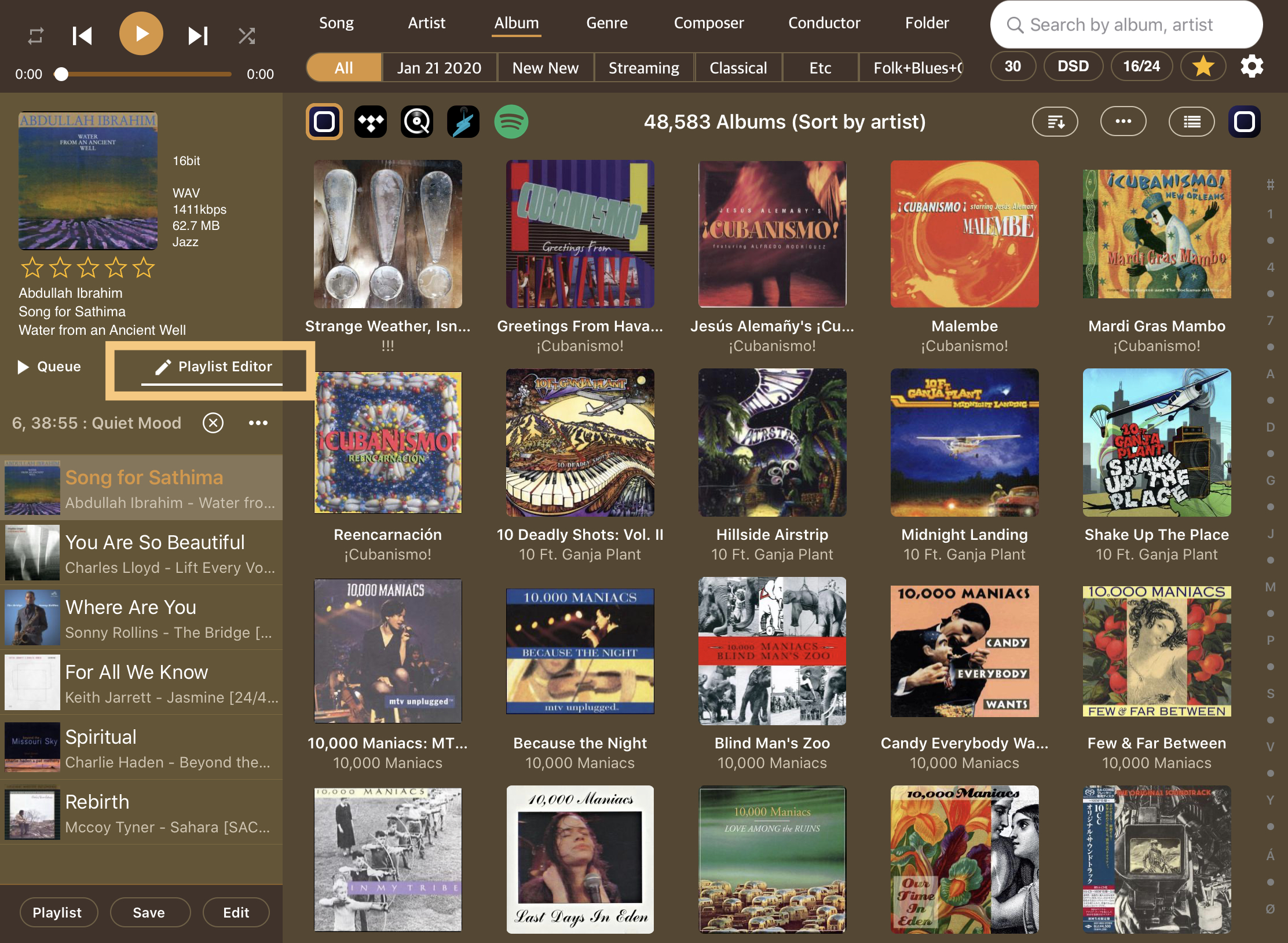Open queue options ellipsis menu
The image size is (1288, 943).
(x=258, y=423)
